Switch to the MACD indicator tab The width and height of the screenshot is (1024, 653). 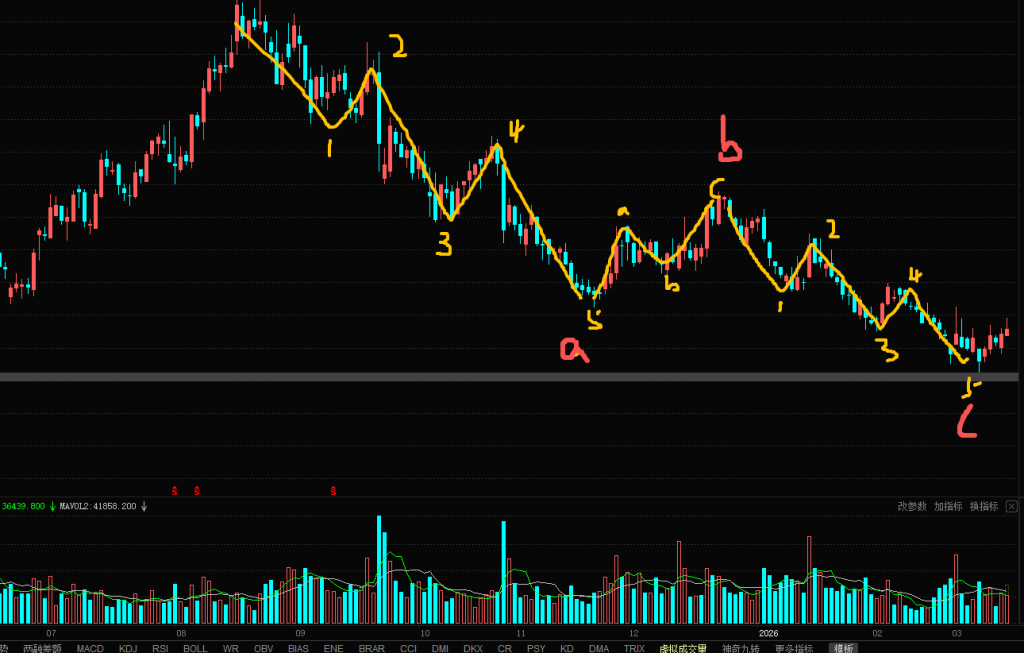click(90, 648)
